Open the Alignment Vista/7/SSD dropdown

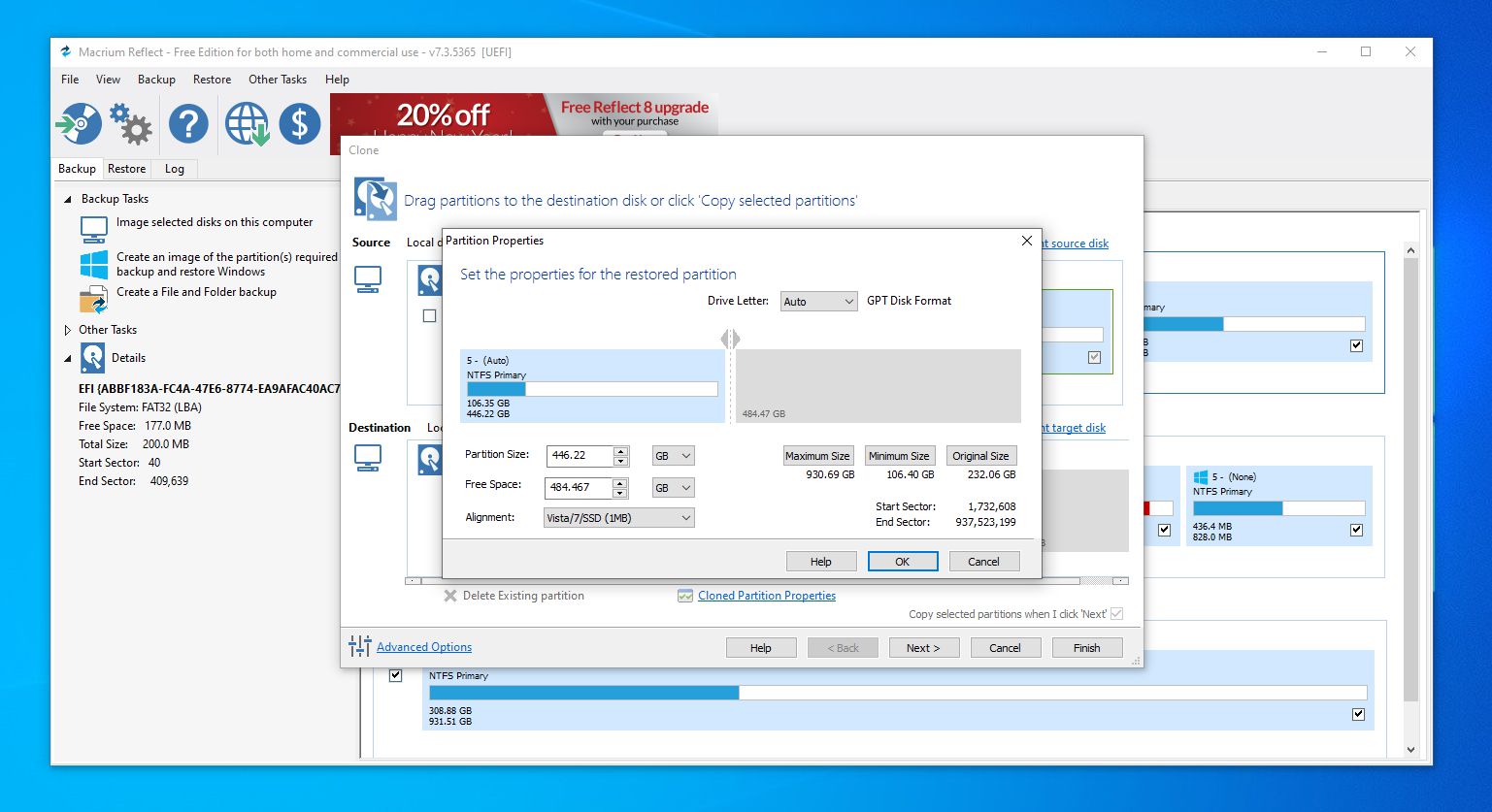tap(619, 518)
